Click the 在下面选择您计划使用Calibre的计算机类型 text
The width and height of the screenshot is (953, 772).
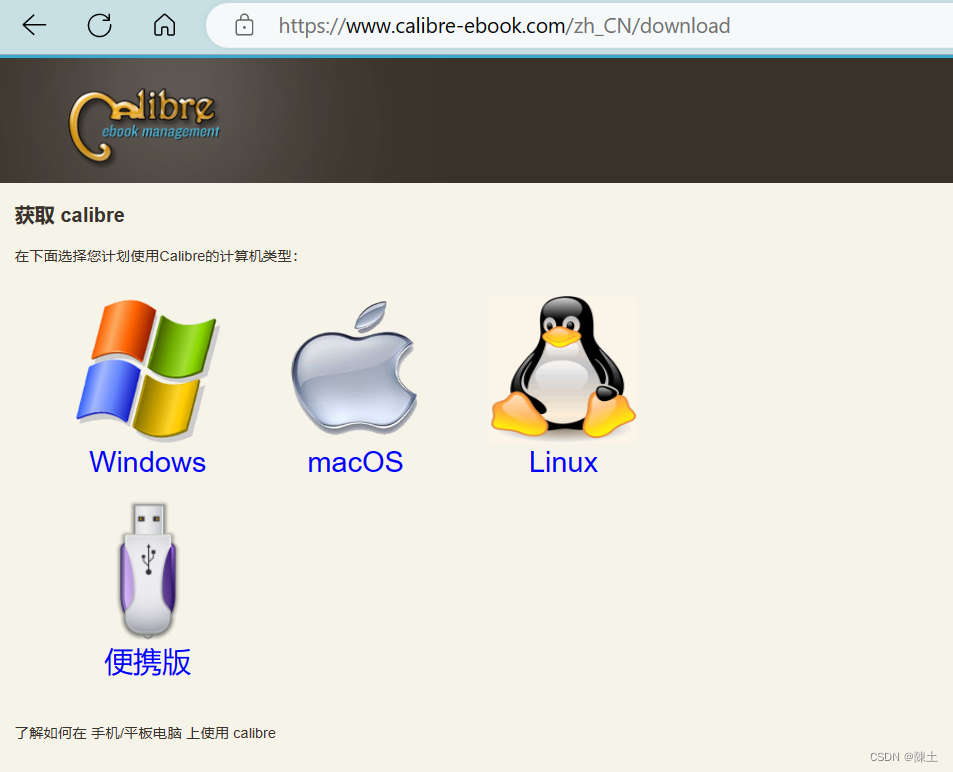click(x=156, y=257)
